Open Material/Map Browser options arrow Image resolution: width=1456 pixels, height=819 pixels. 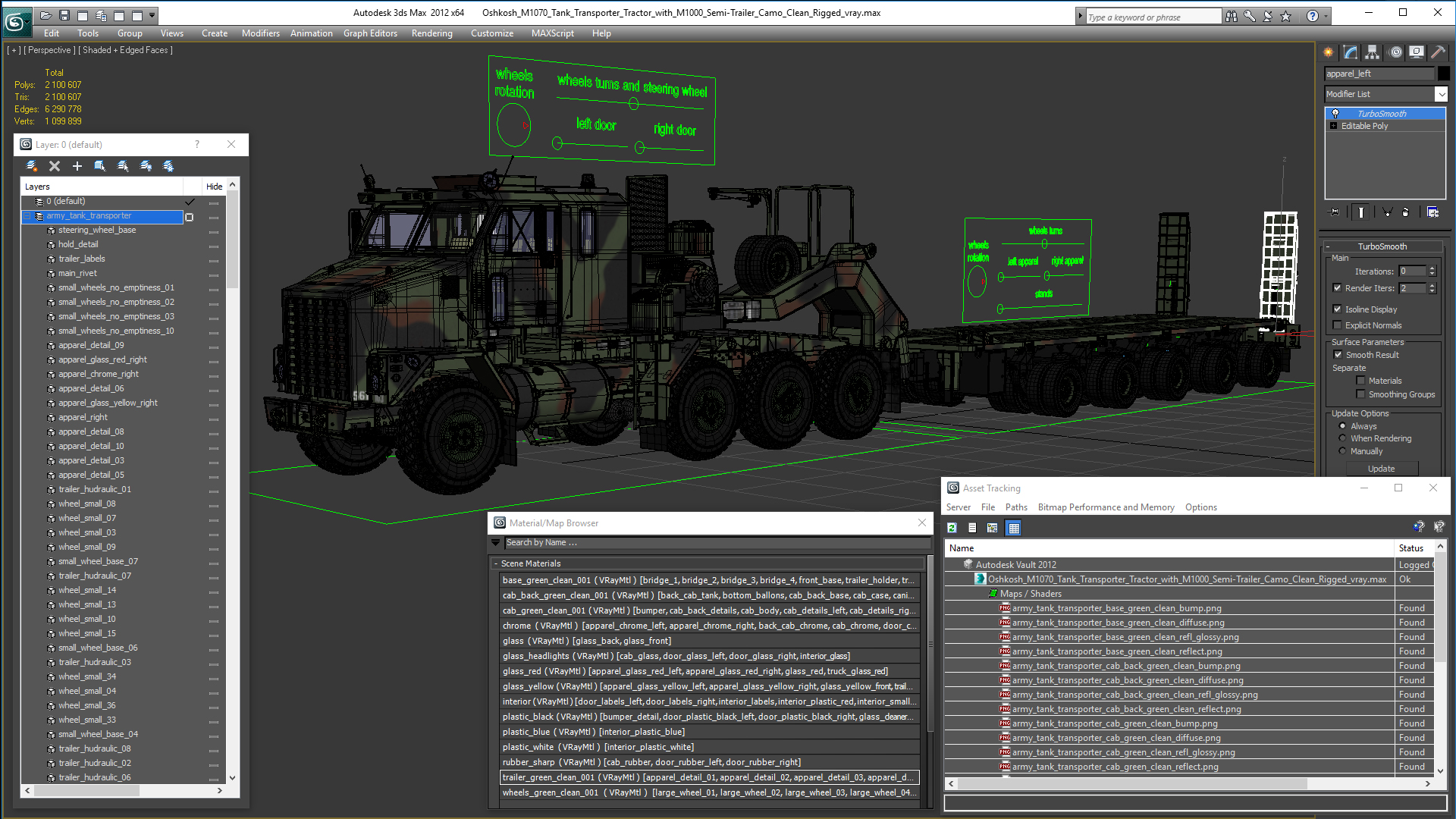[x=496, y=543]
